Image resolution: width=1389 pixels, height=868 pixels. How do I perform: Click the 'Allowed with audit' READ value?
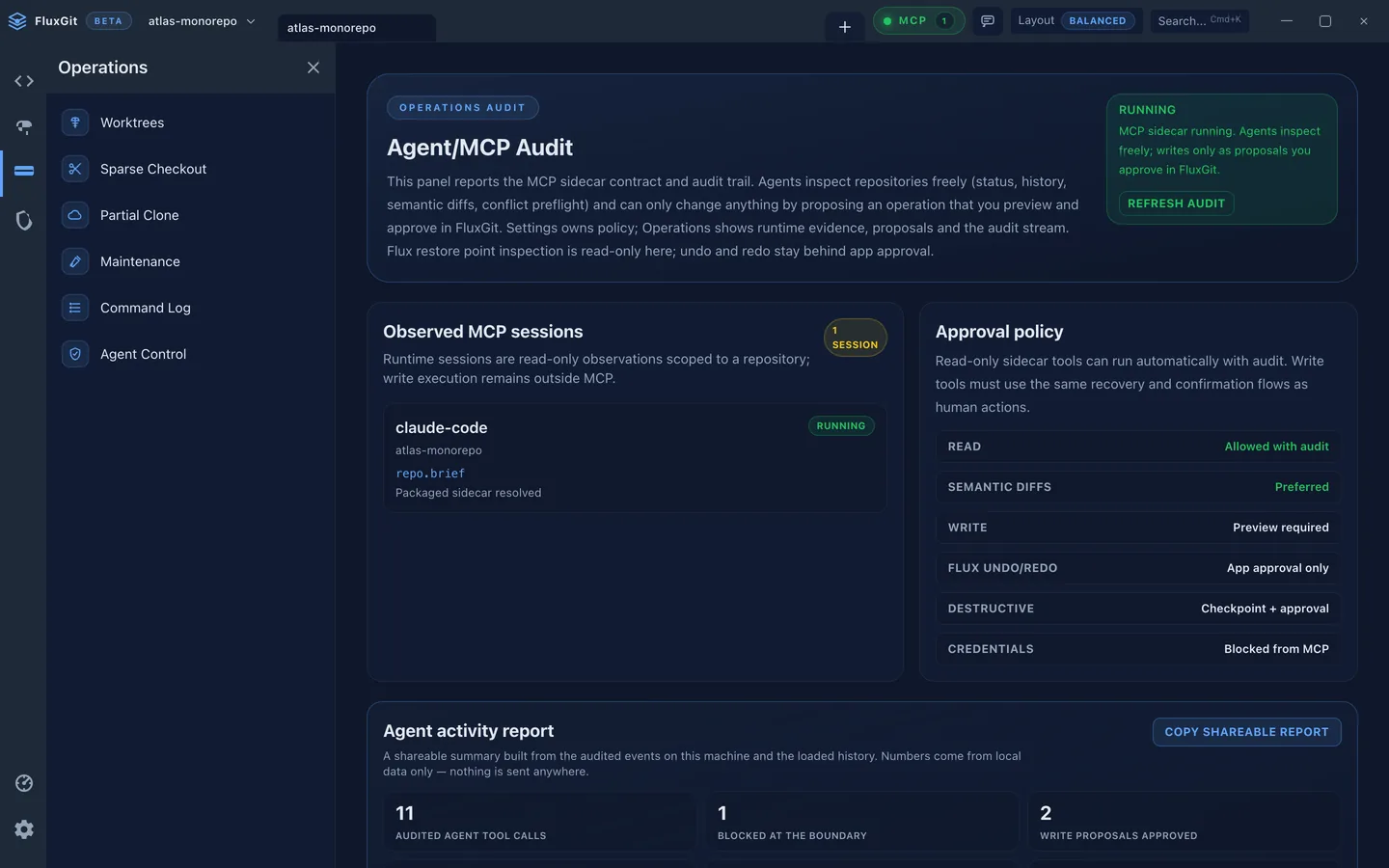click(1276, 447)
